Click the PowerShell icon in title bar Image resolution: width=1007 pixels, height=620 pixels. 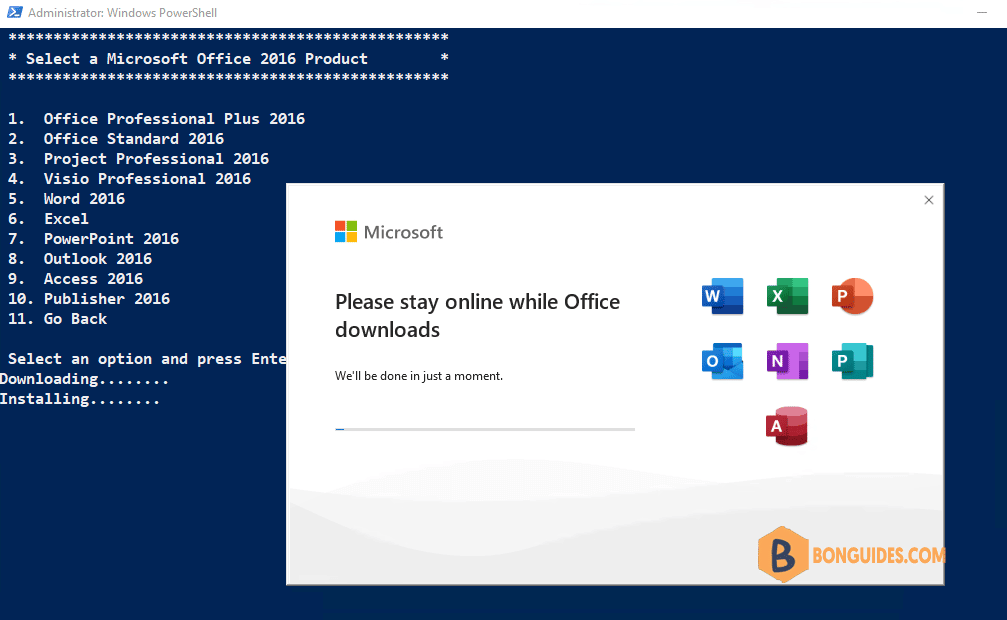coord(14,12)
